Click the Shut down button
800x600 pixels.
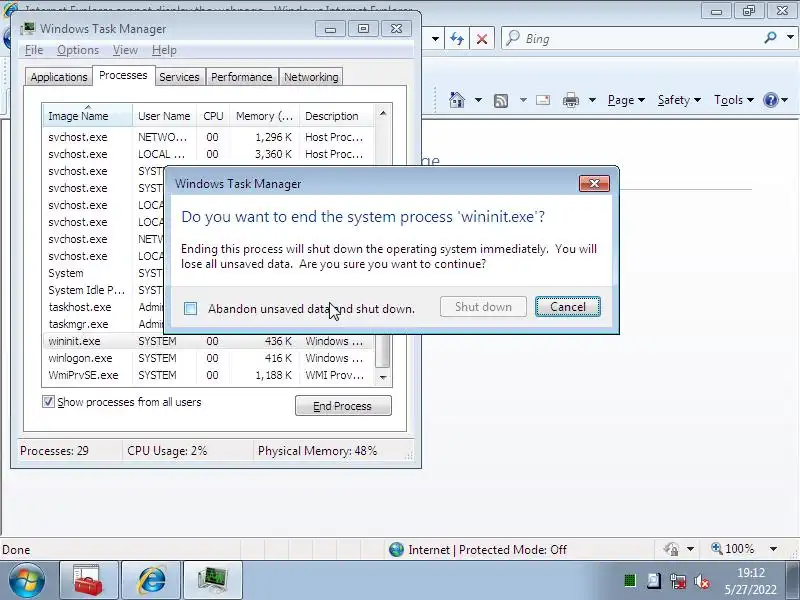coord(483,307)
